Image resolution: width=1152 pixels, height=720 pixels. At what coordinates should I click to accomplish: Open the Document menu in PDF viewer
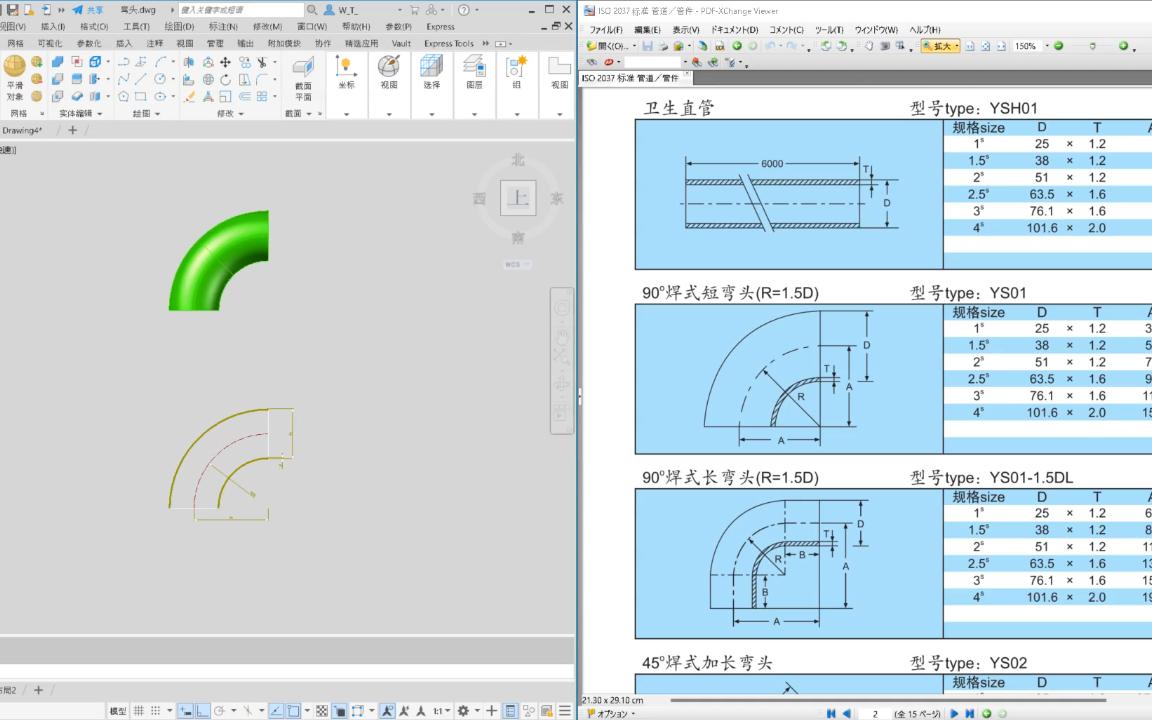[x=734, y=30]
